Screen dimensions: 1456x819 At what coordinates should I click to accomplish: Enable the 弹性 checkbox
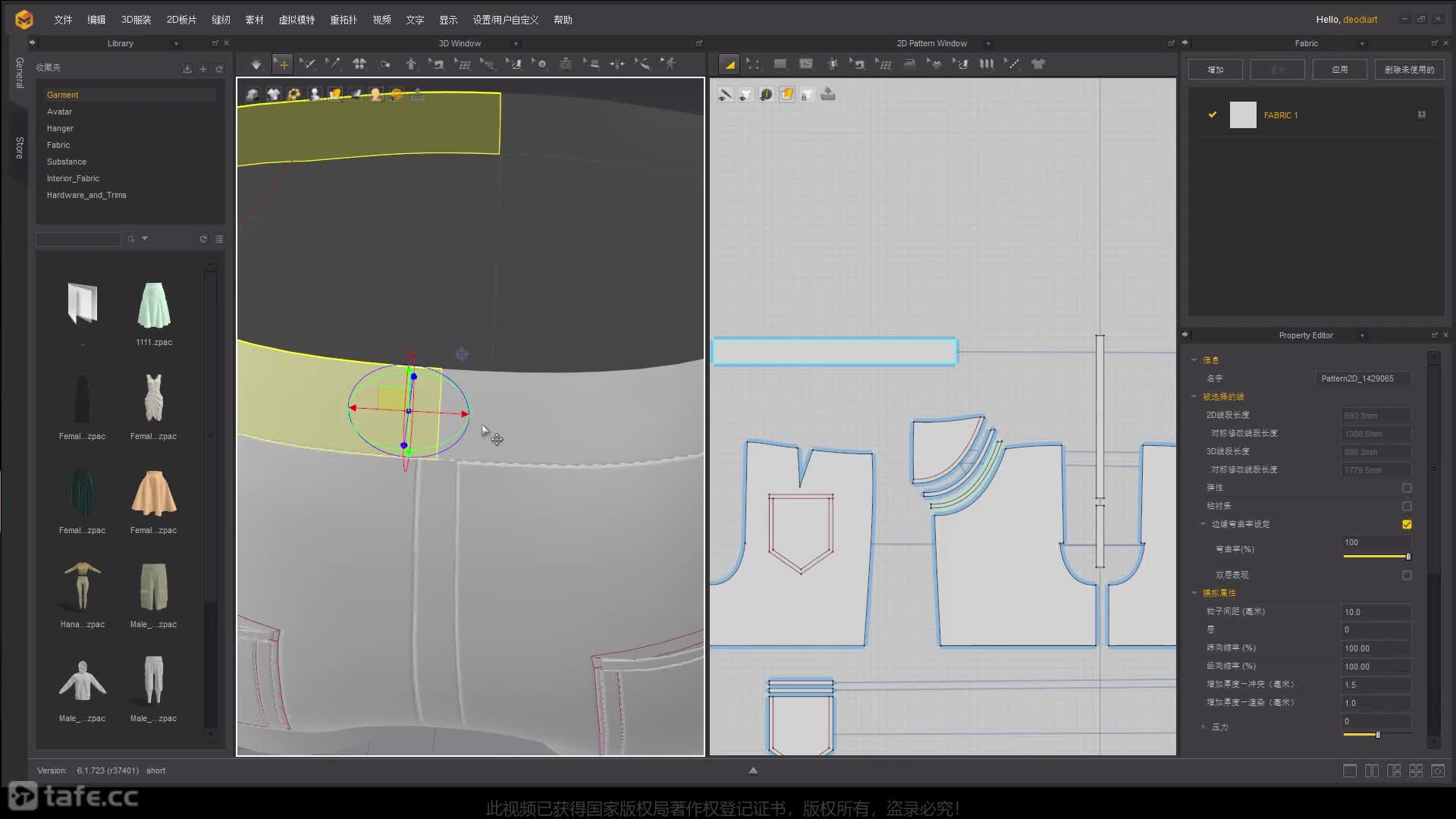tap(1407, 488)
